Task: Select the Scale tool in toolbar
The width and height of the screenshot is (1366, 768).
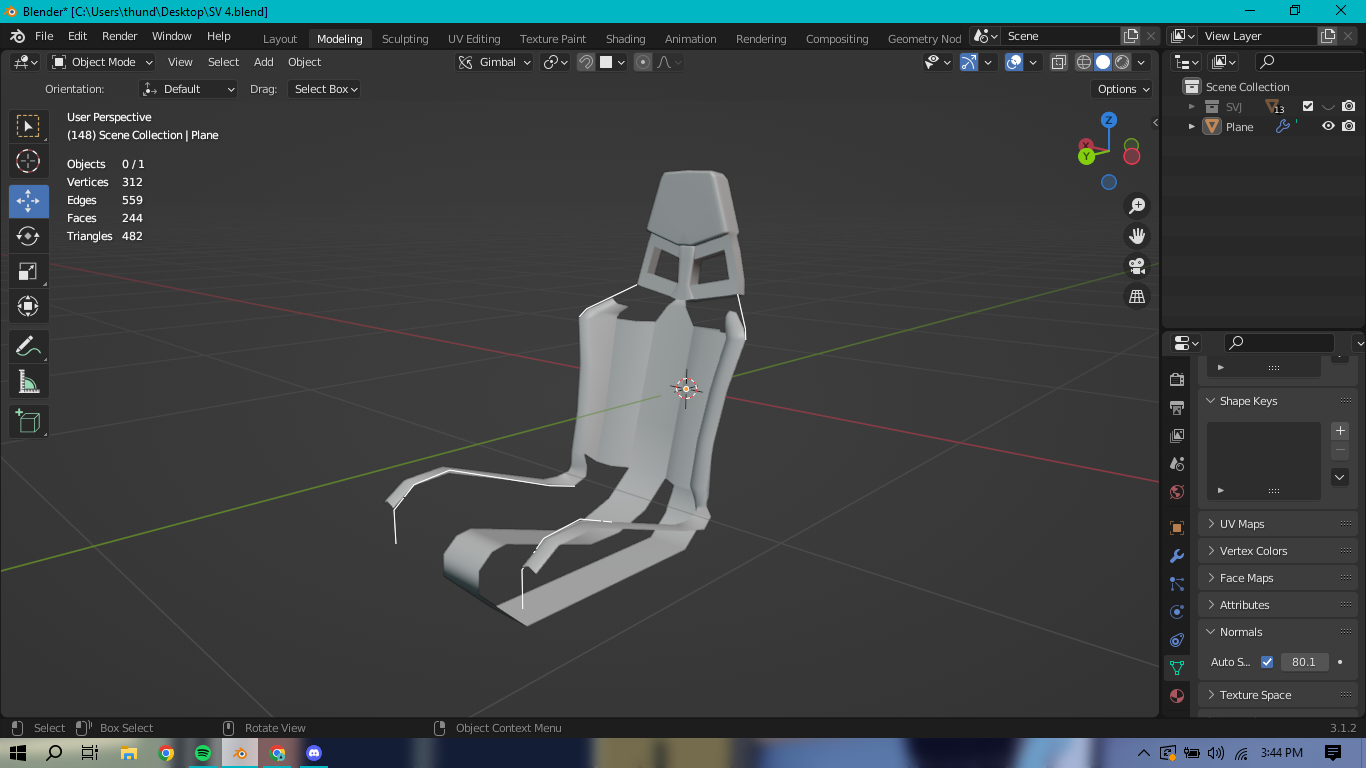Action: (28, 271)
